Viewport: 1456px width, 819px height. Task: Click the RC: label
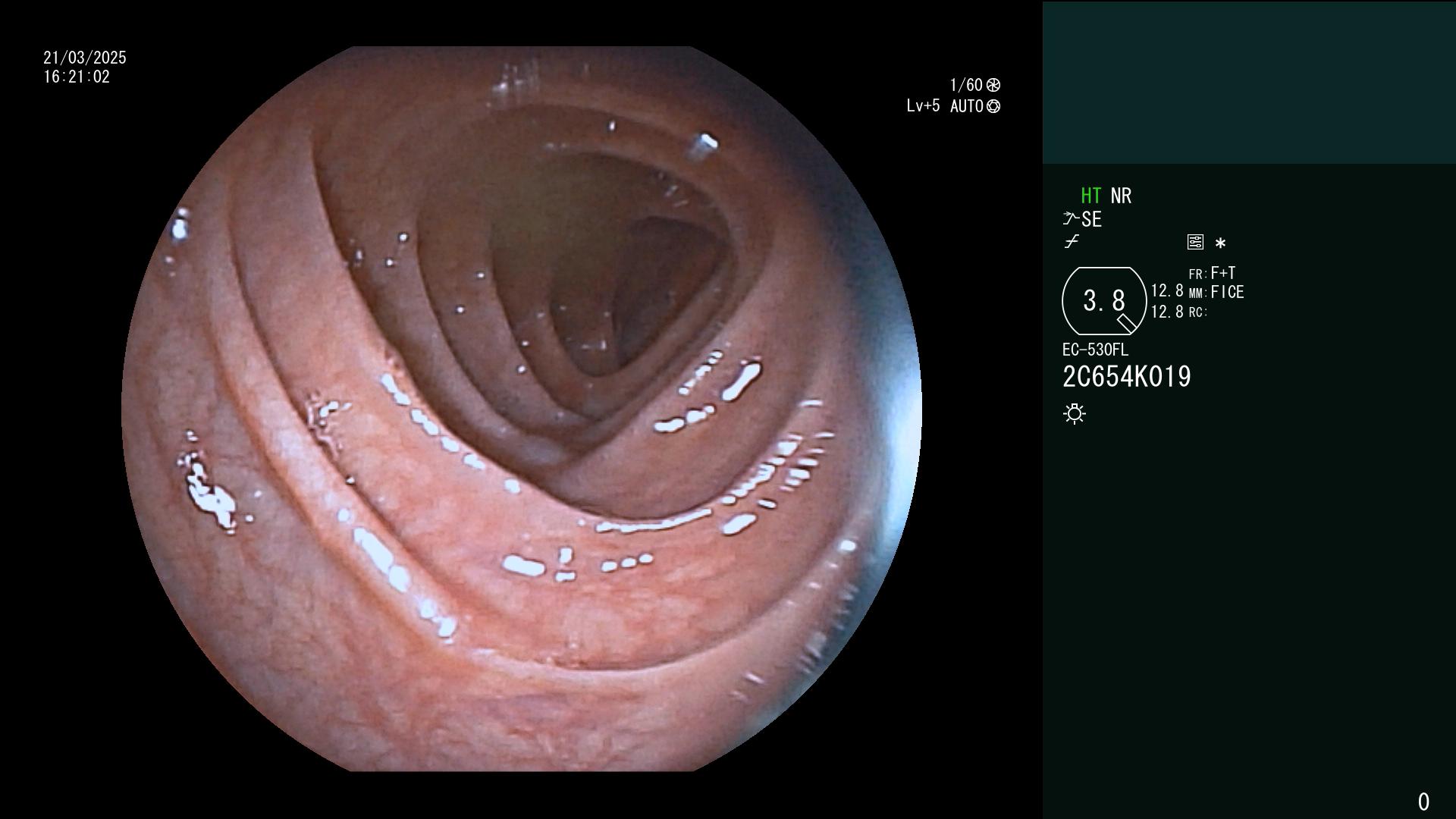point(1198,312)
